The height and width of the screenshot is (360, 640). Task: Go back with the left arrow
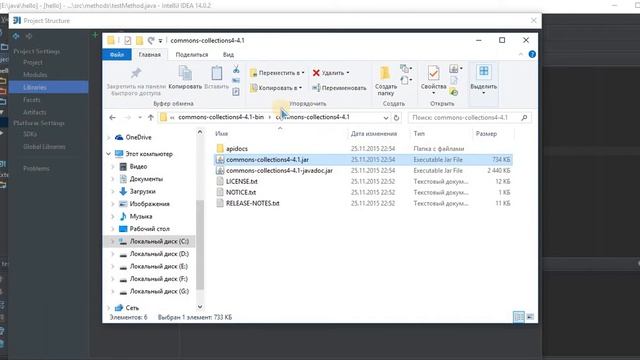click(113, 118)
